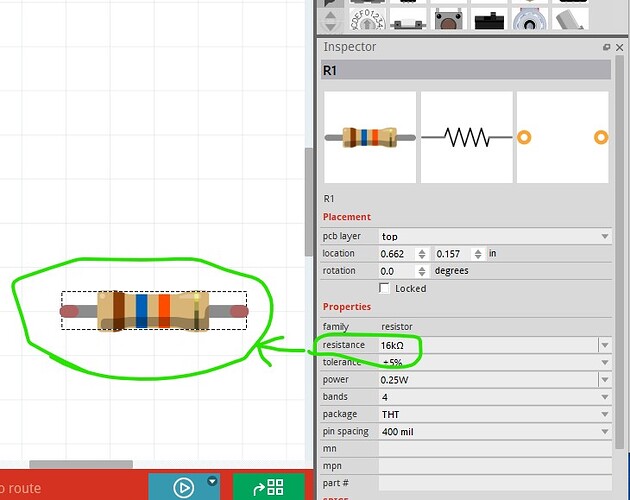Click the rotation degrees stepper
This screenshot has width=630, height=500.
[x=422, y=271]
